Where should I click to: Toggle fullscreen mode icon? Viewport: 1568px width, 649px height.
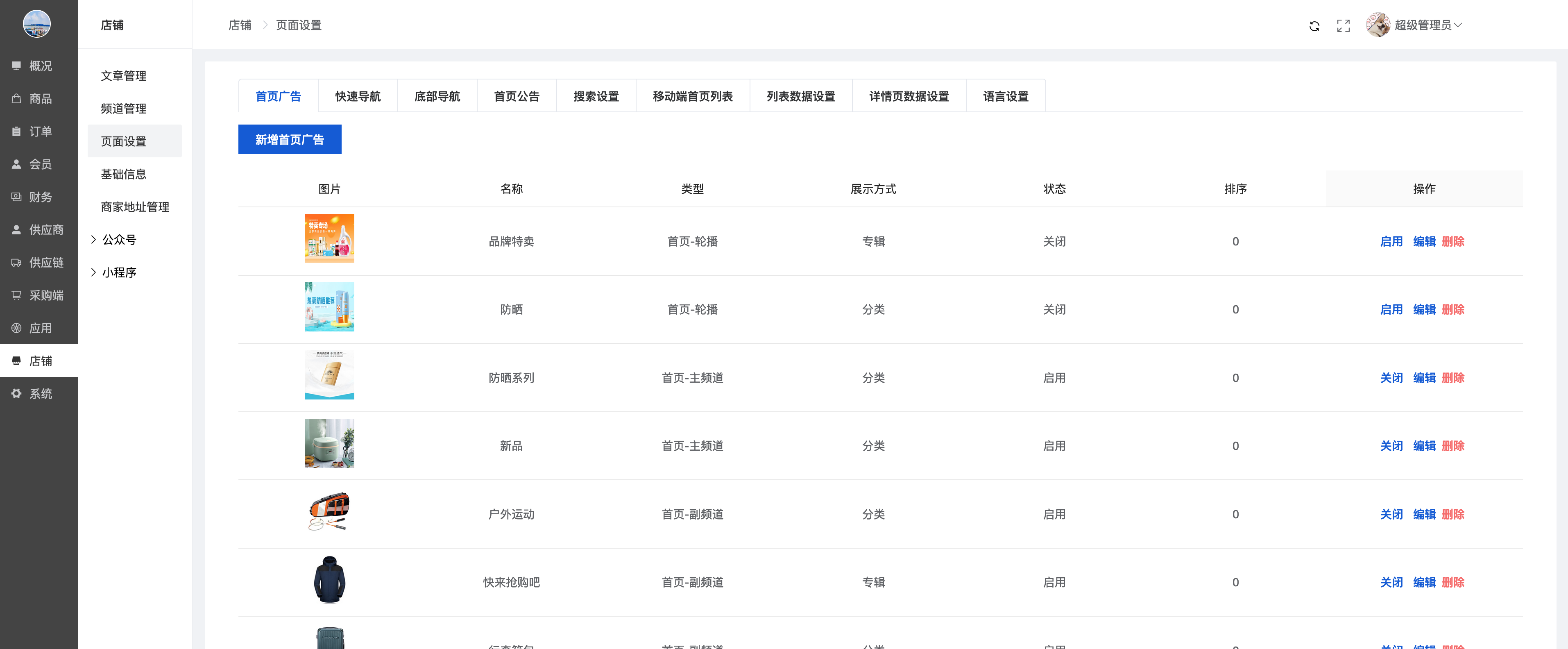click(x=1343, y=25)
